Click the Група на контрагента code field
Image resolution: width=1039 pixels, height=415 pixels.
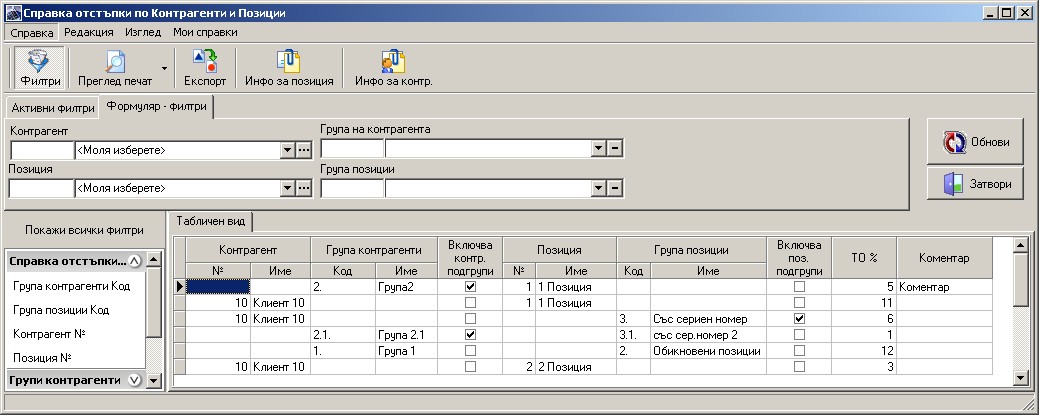(x=352, y=148)
